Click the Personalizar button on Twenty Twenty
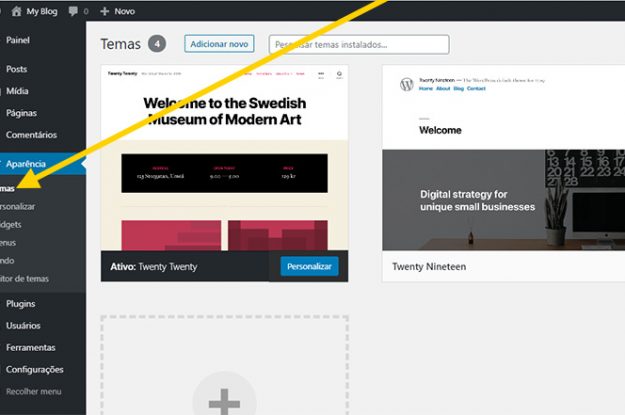This screenshot has height=415, width=625. tap(309, 266)
